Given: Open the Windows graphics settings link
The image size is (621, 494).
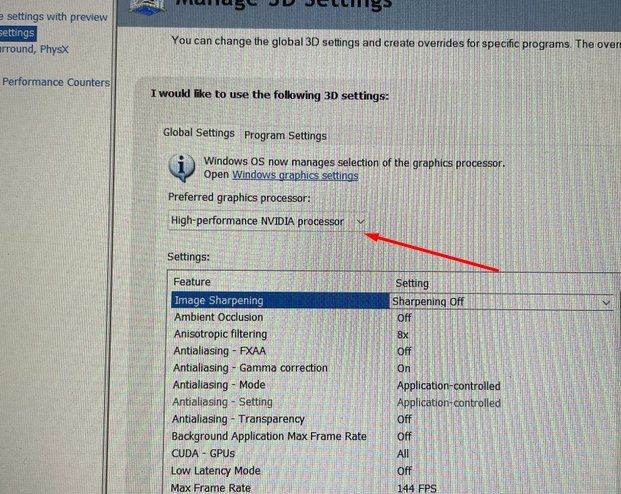Looking at the screenshot, I should point(295,175).
